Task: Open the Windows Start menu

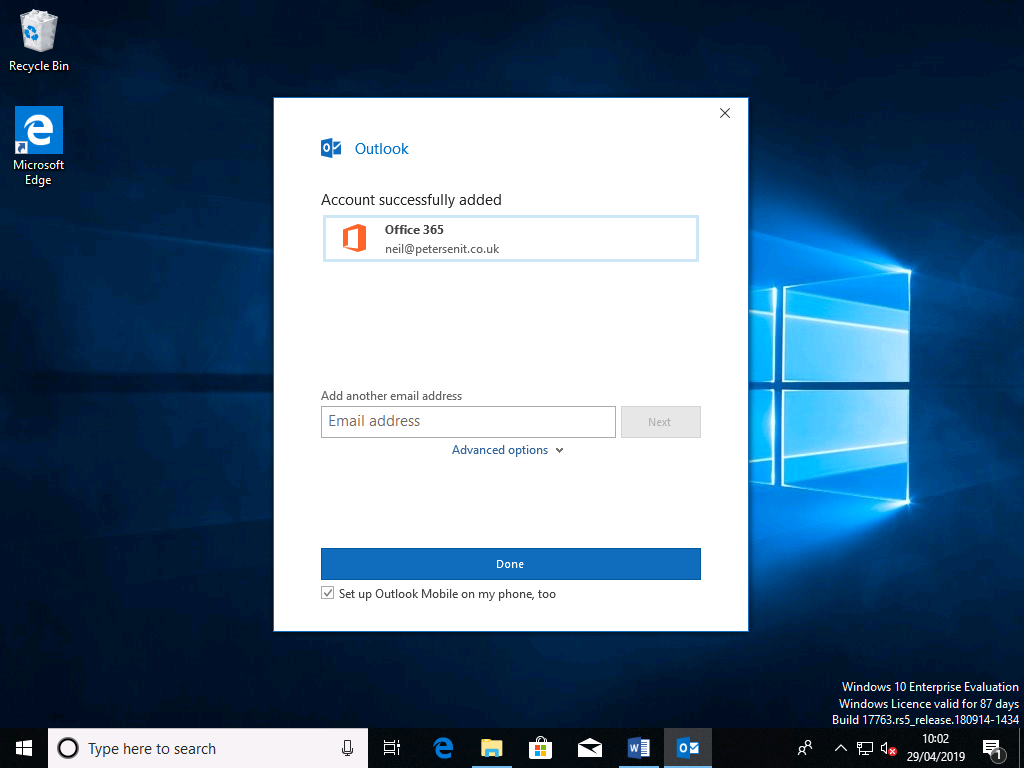Action: (x=24, y=748)
